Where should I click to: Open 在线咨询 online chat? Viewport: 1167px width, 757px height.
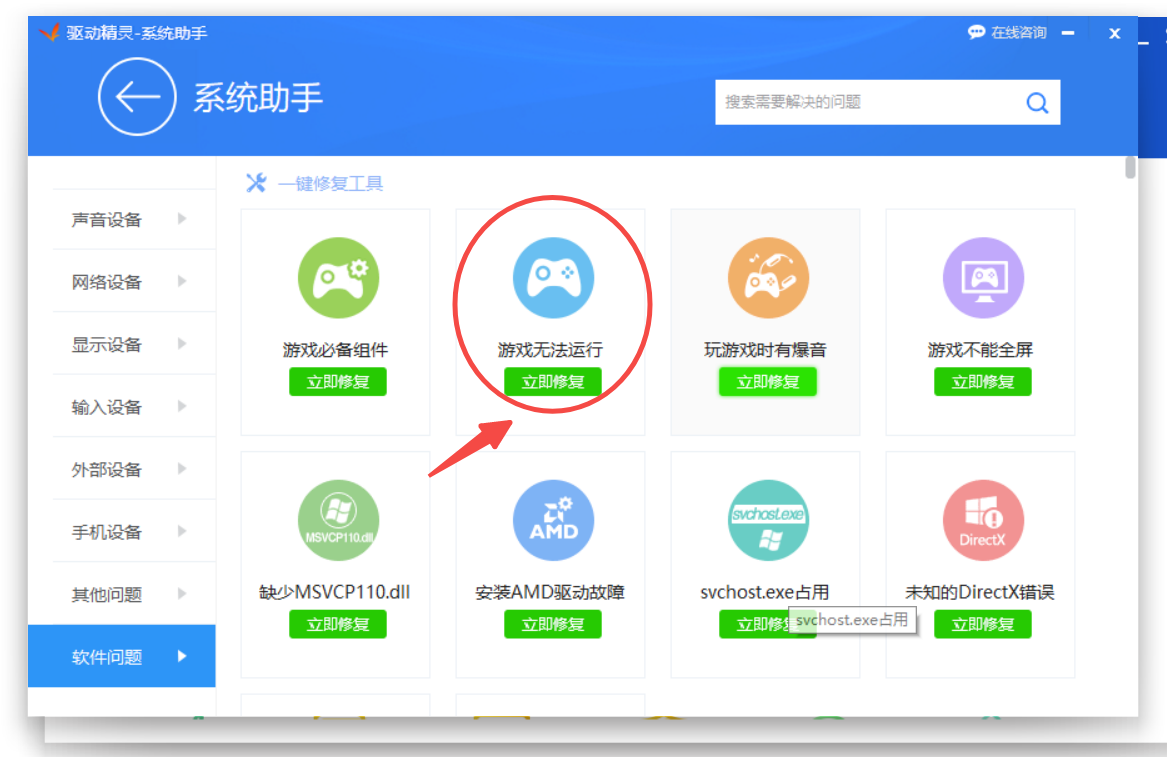click(1007, 33)
